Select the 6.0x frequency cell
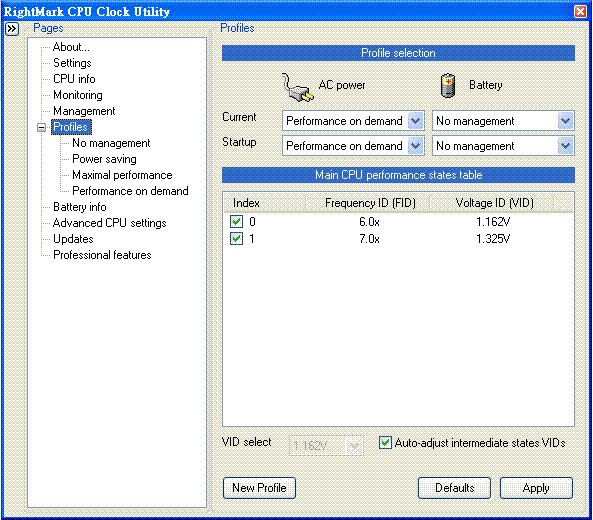This screenshot has height=520, width=593. point(369,222)
